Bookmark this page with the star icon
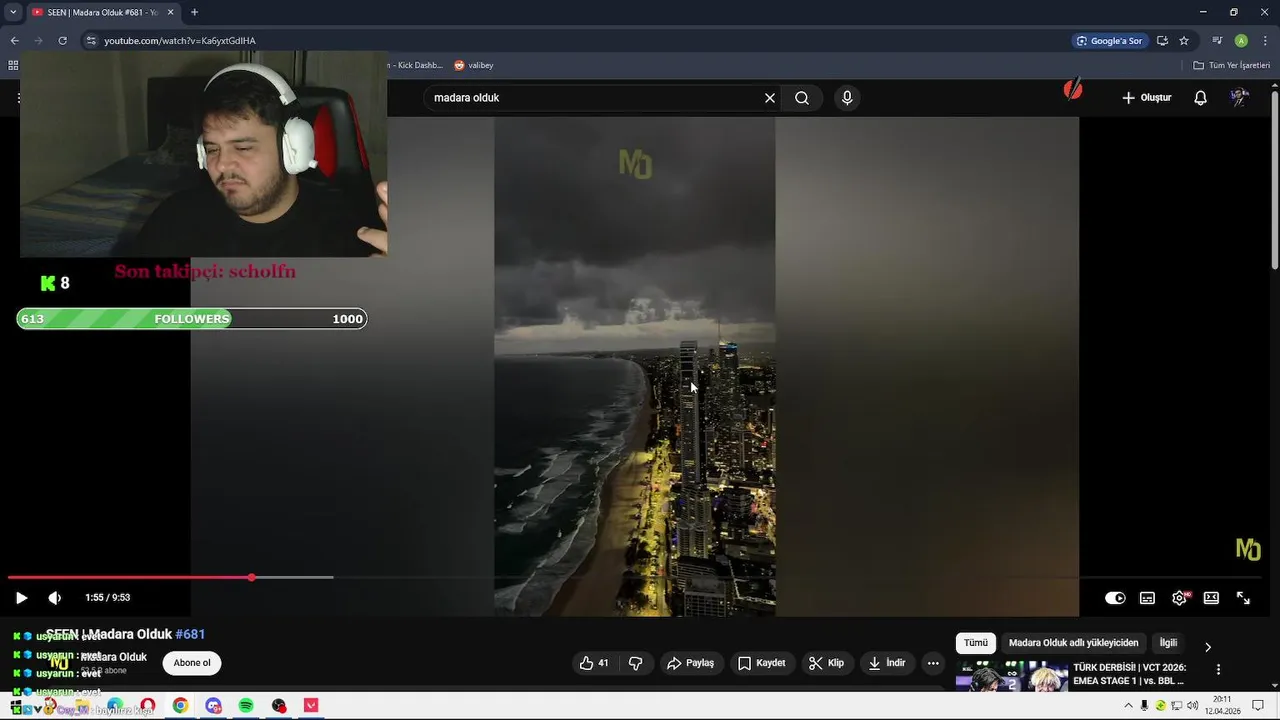The image size is (1280, 720). point(1184,41)
